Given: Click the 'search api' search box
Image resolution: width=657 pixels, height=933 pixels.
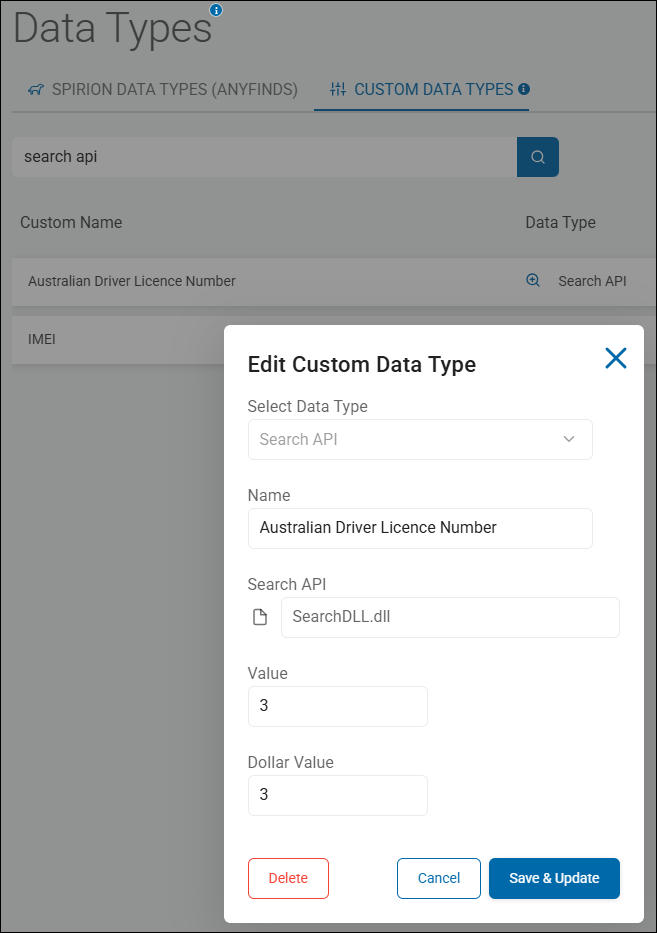Looking at the screenshot, I should [264, 157].
